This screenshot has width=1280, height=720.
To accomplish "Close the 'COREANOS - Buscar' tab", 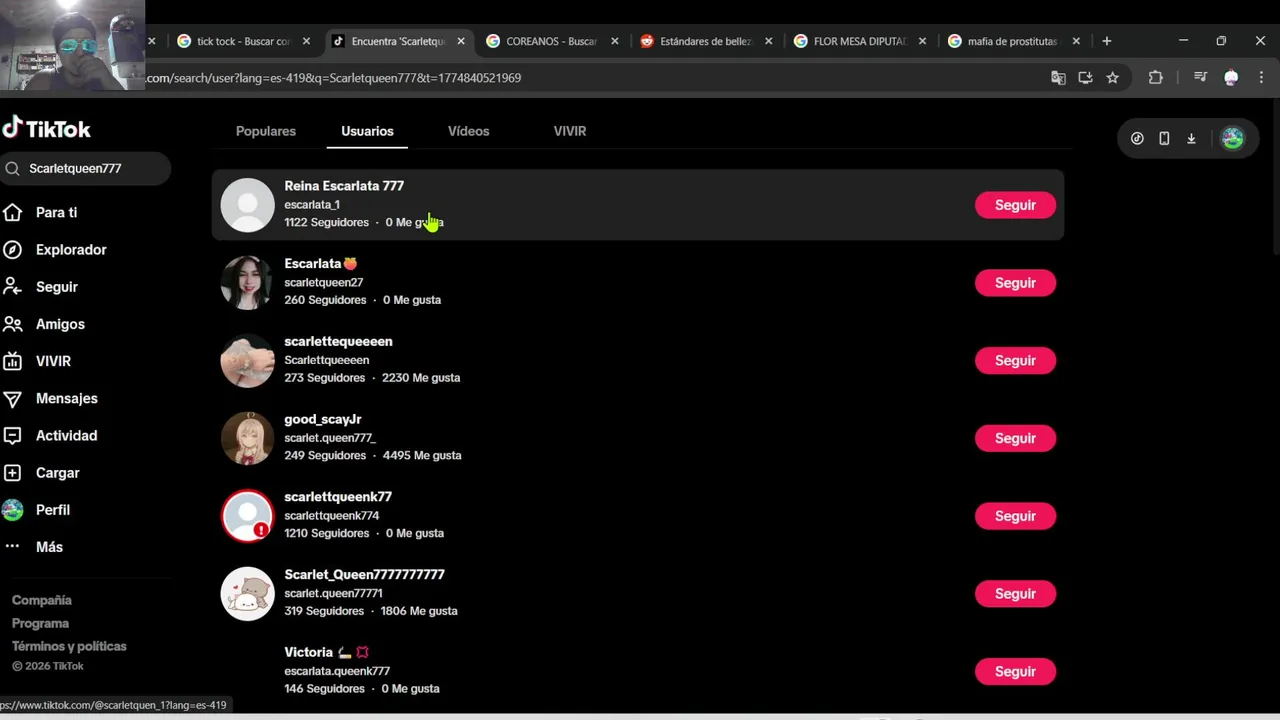I will (615, 41).
